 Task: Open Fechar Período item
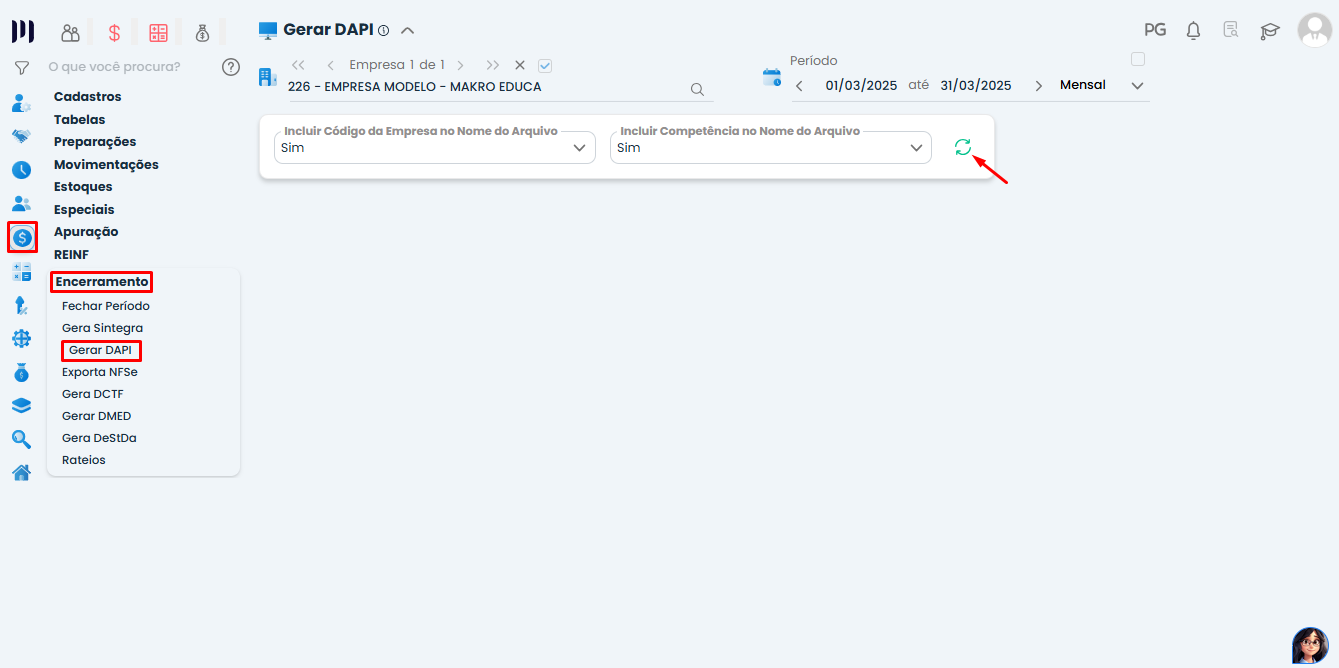(106, 306)
